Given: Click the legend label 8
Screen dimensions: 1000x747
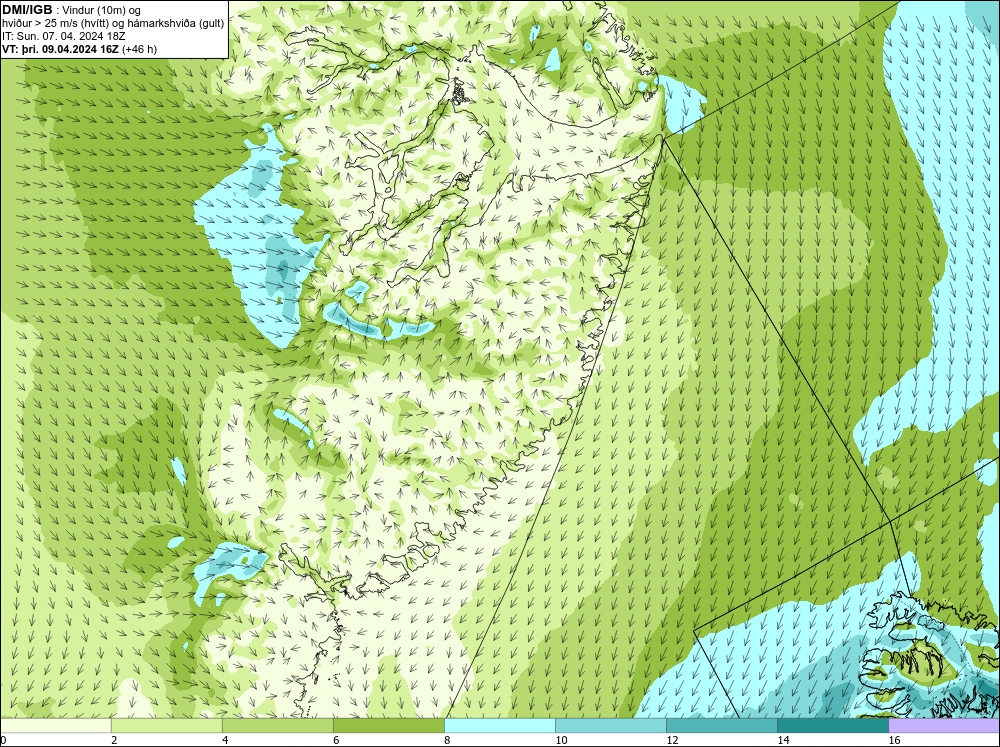Looking at the screenshot, I should click(447, 740).
